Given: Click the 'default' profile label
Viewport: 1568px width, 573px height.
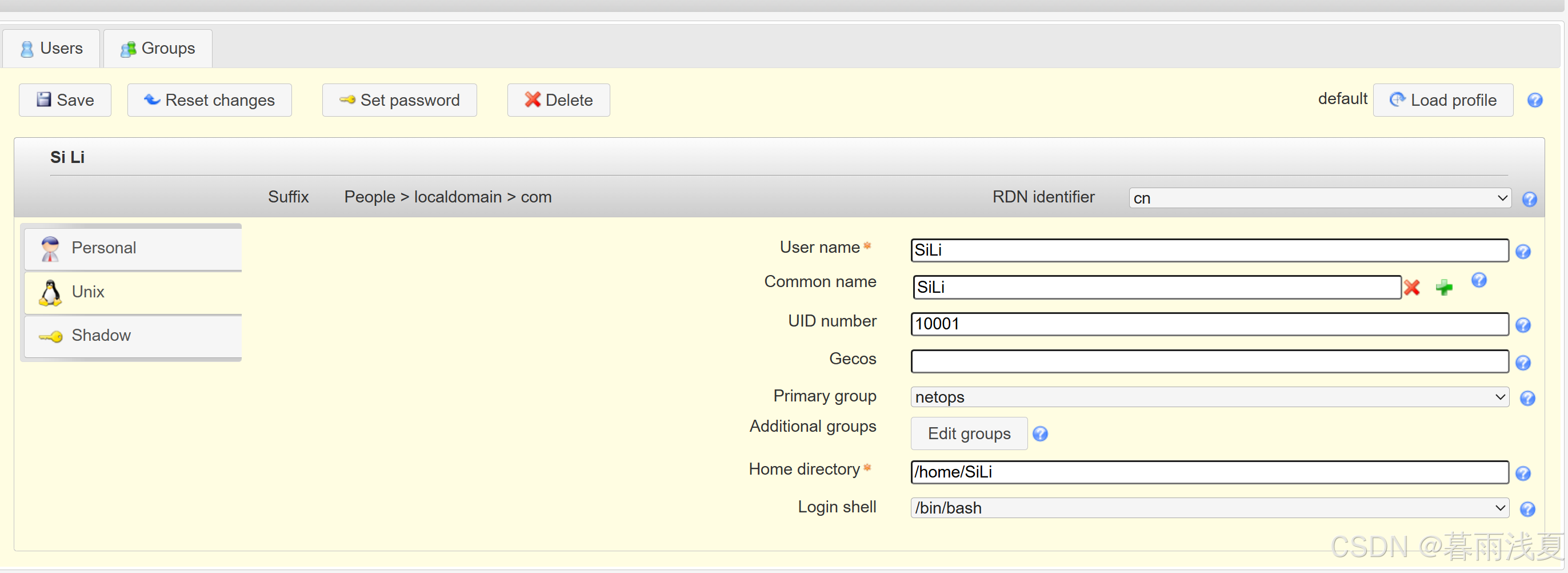Looking at the screenshot, I should click(x=1342, y=99).
